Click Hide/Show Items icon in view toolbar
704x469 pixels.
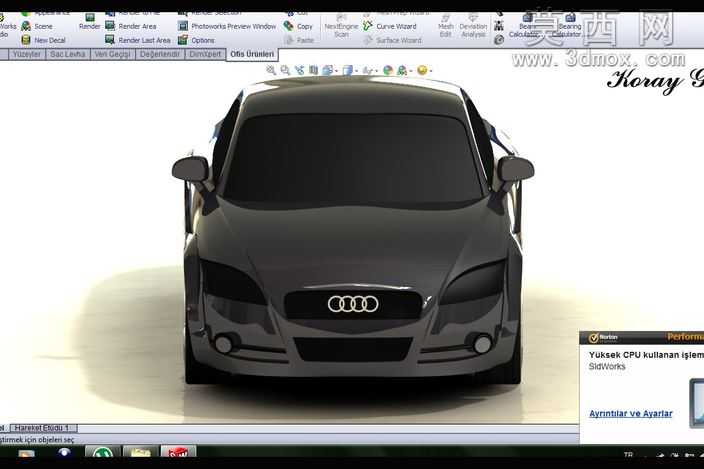tap(367, 70)
